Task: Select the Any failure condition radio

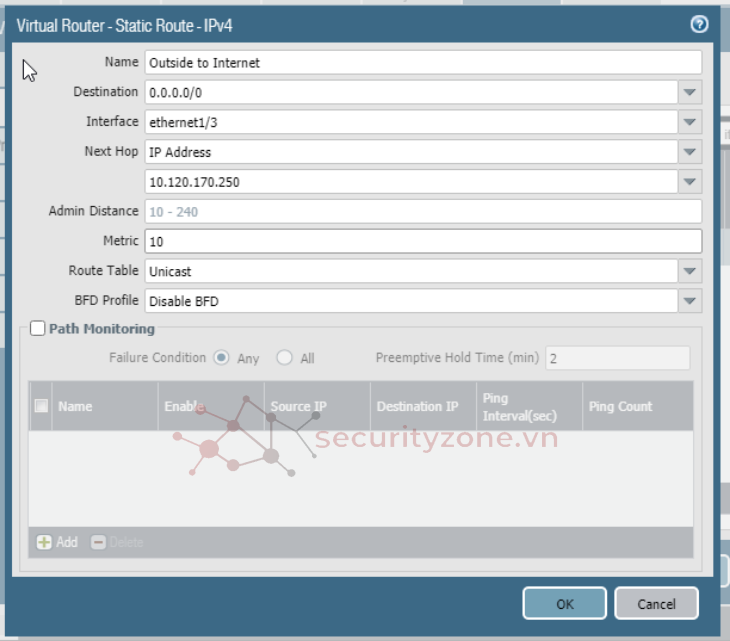Action: coord(221,358)
